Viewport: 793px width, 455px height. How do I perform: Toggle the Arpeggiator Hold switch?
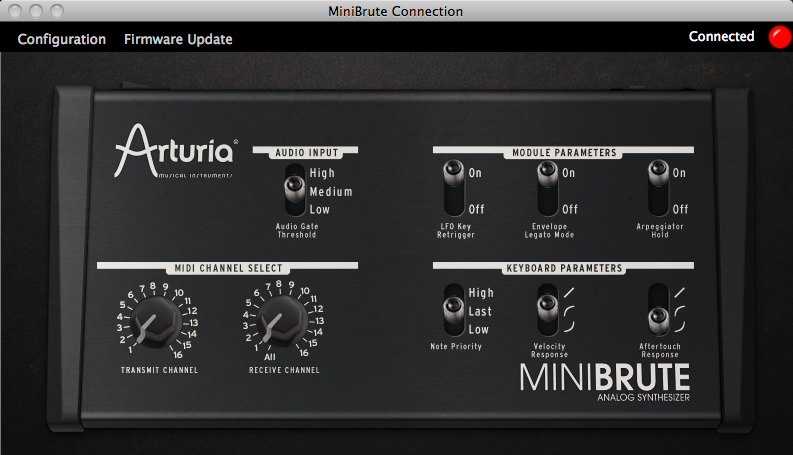658,188
